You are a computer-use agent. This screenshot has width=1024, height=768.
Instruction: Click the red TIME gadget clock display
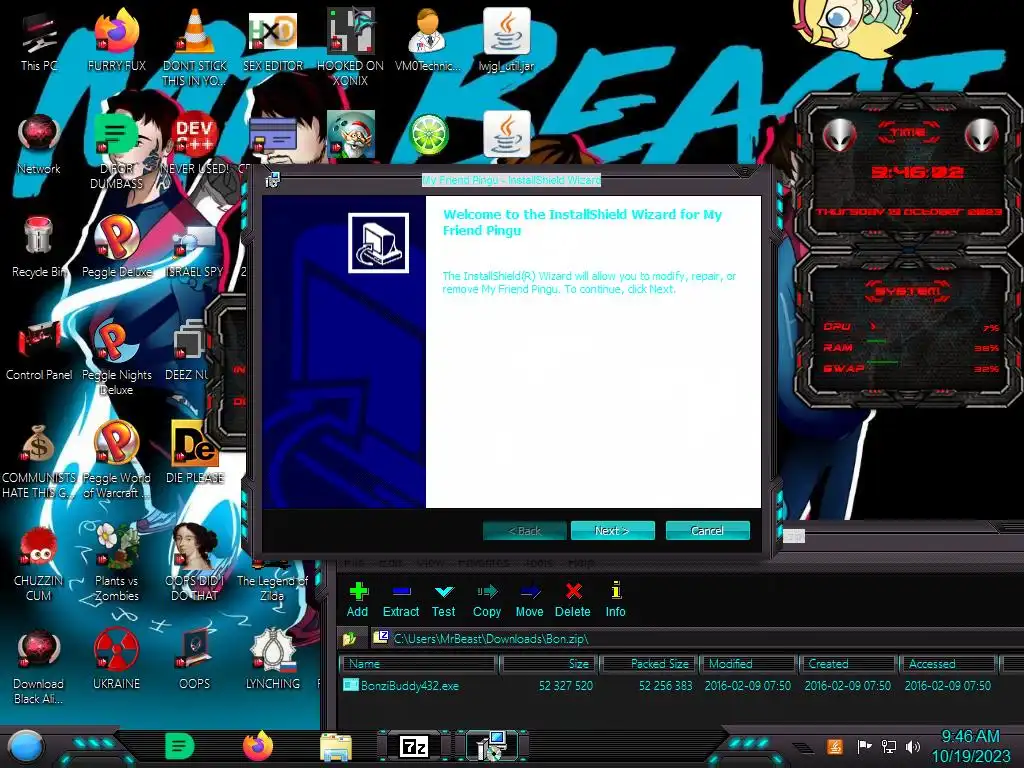(x=916, y=172)
